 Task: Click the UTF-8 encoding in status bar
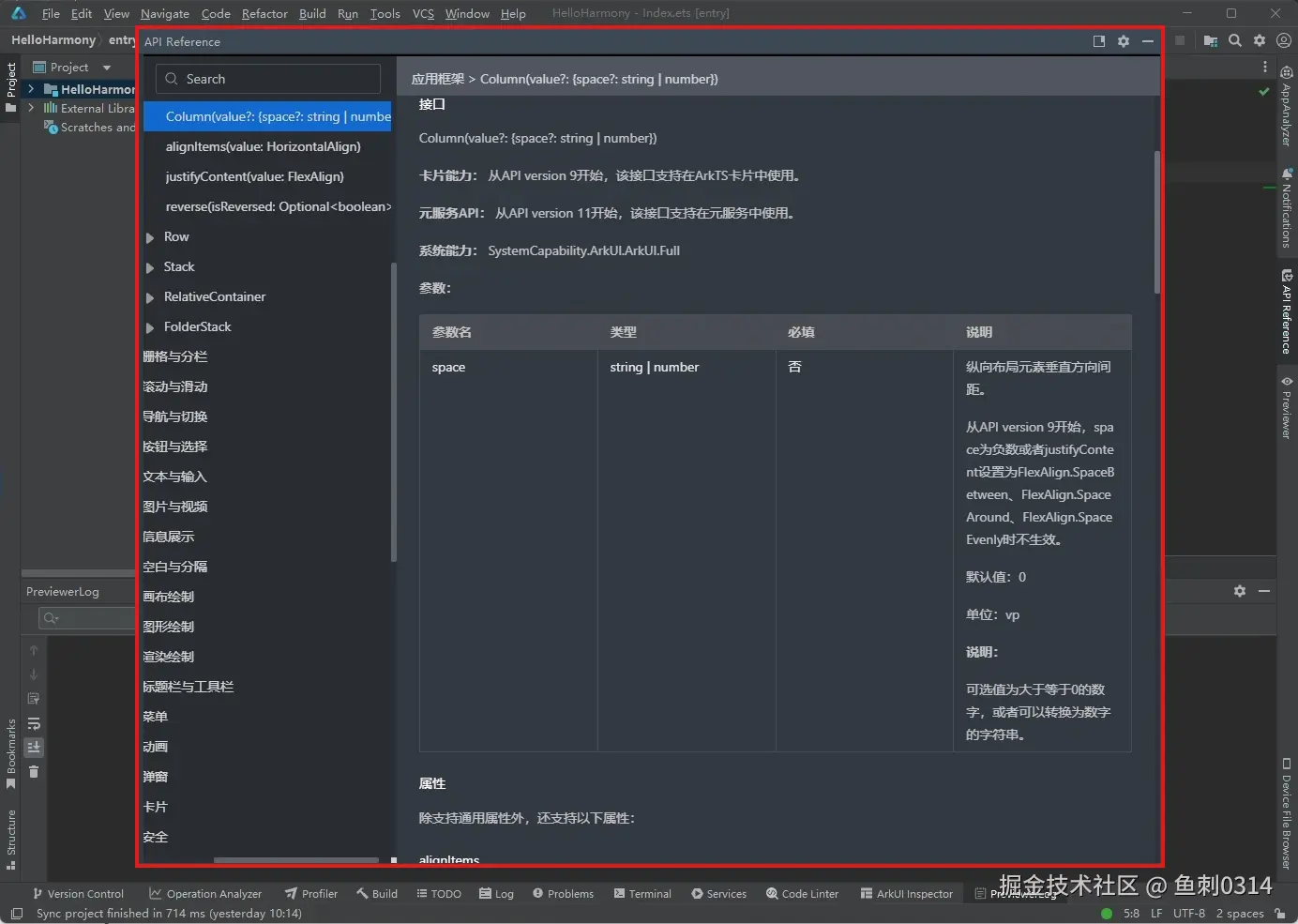pyautogui.click(x=1189, y=913)
